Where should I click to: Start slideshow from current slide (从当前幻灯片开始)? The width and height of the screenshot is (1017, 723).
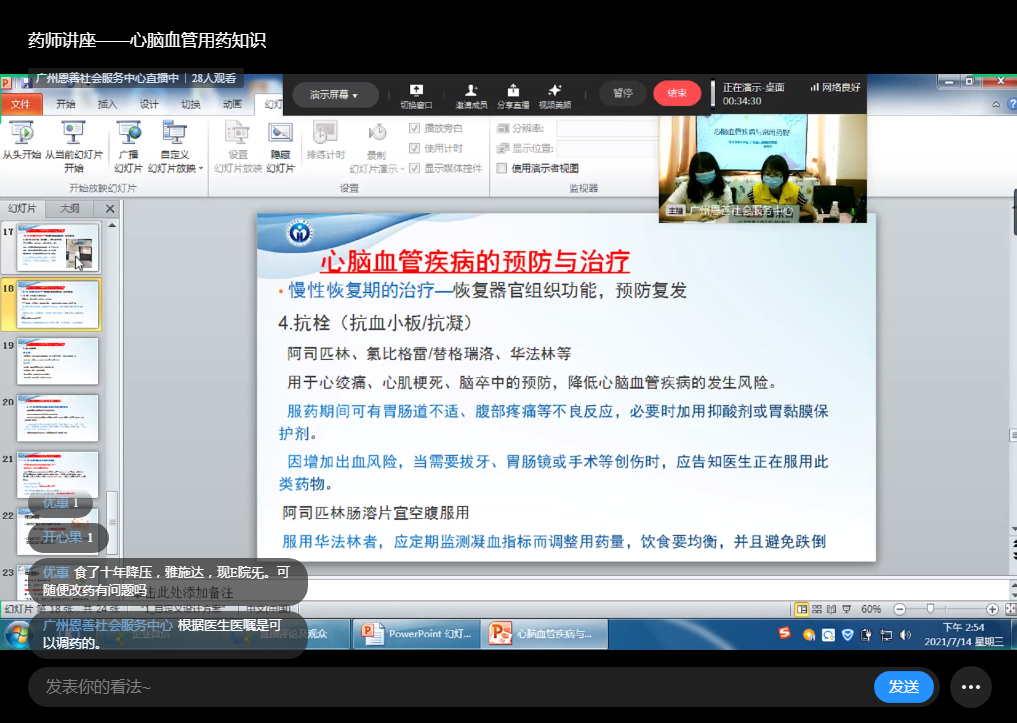point(73,147)
